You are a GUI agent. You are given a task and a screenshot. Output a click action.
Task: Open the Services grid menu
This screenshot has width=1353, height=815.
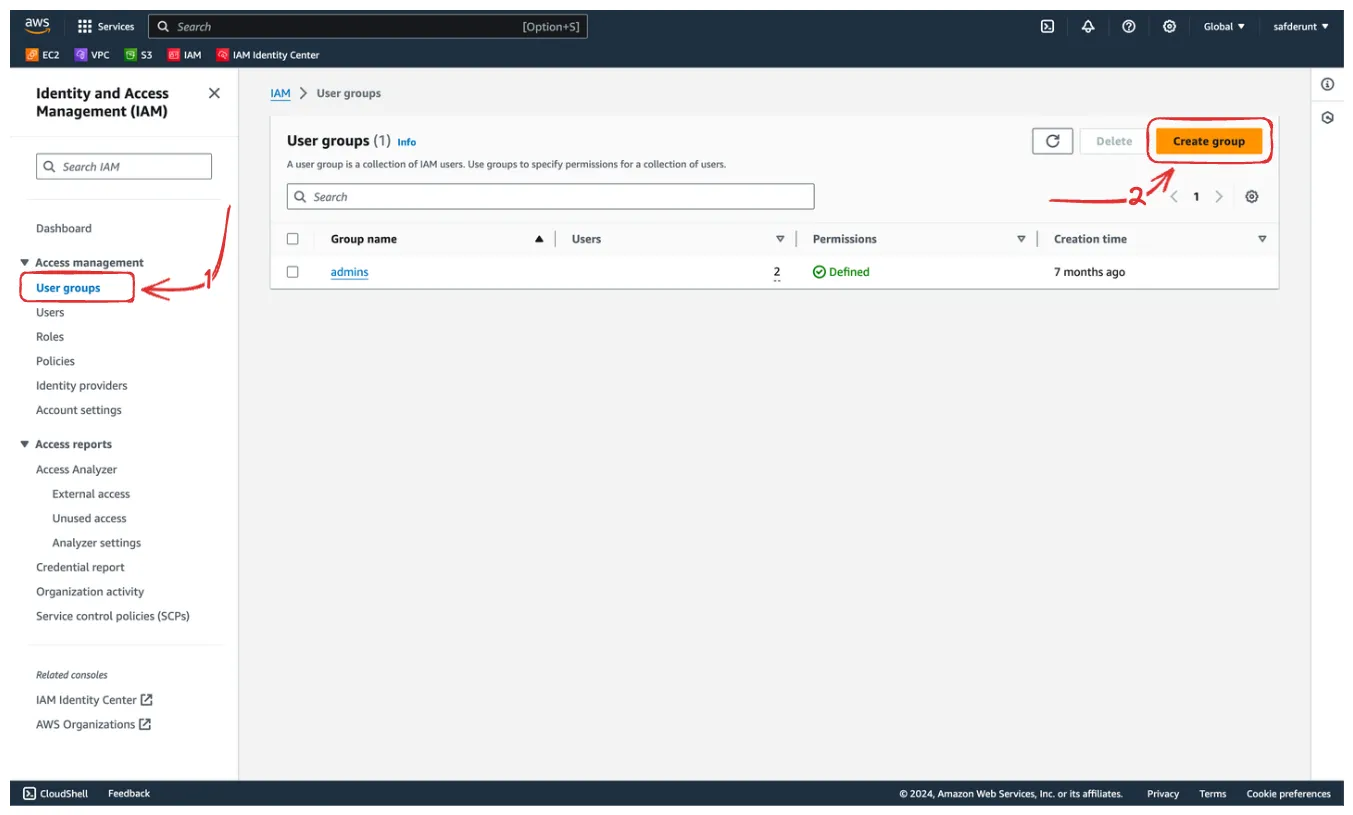[x=106, y=27]
